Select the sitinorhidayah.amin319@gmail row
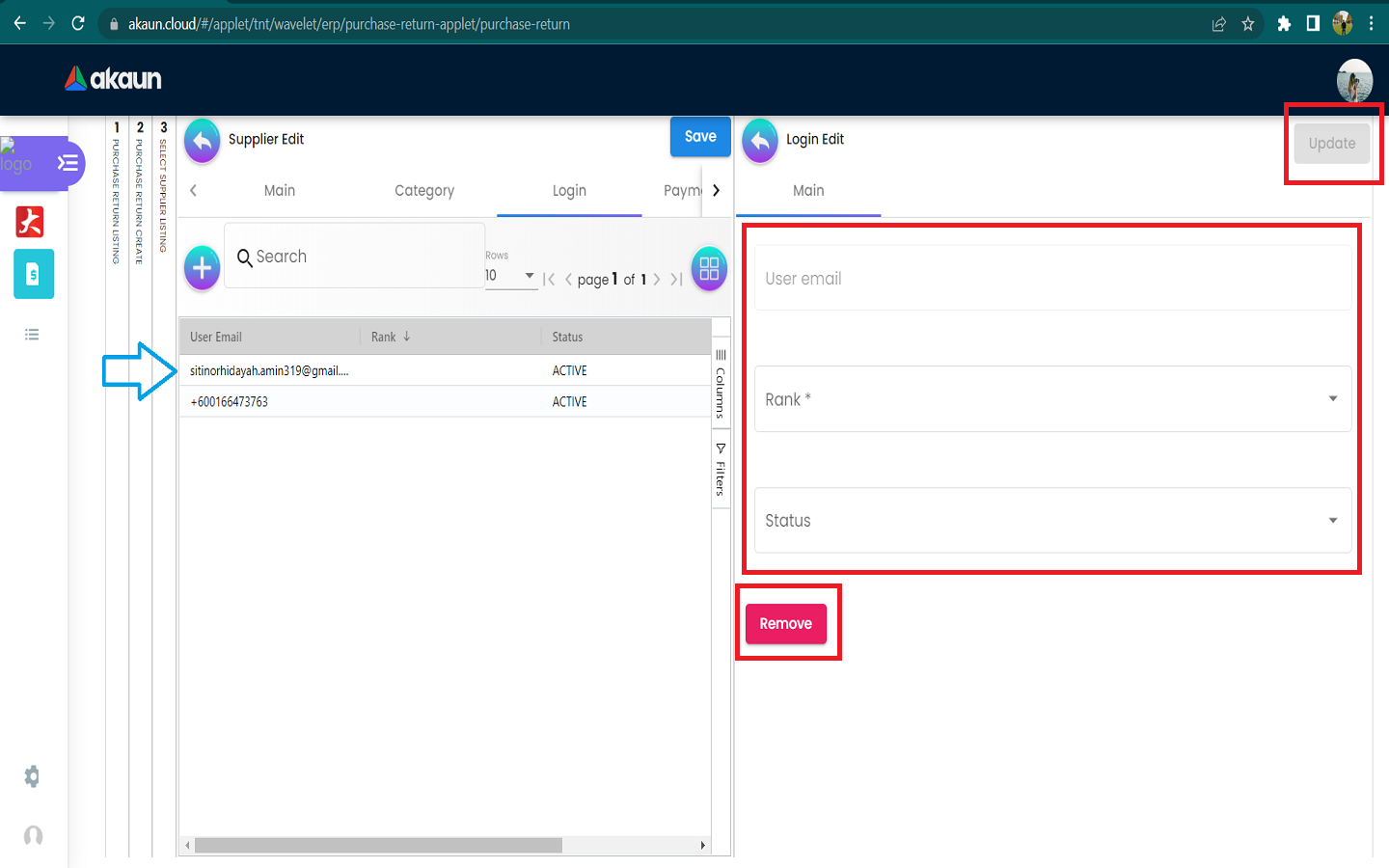This screenshot has width=1389, height=868. tap(445, 371)
